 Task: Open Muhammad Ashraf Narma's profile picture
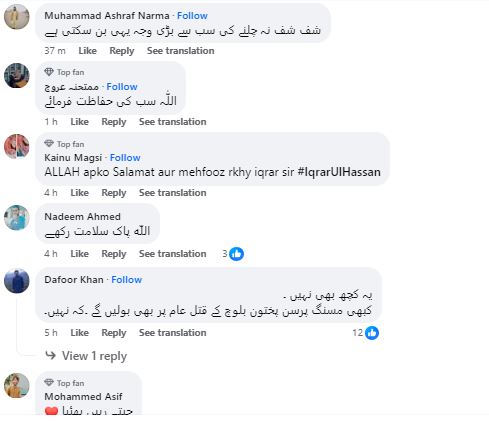click(17, 17)
